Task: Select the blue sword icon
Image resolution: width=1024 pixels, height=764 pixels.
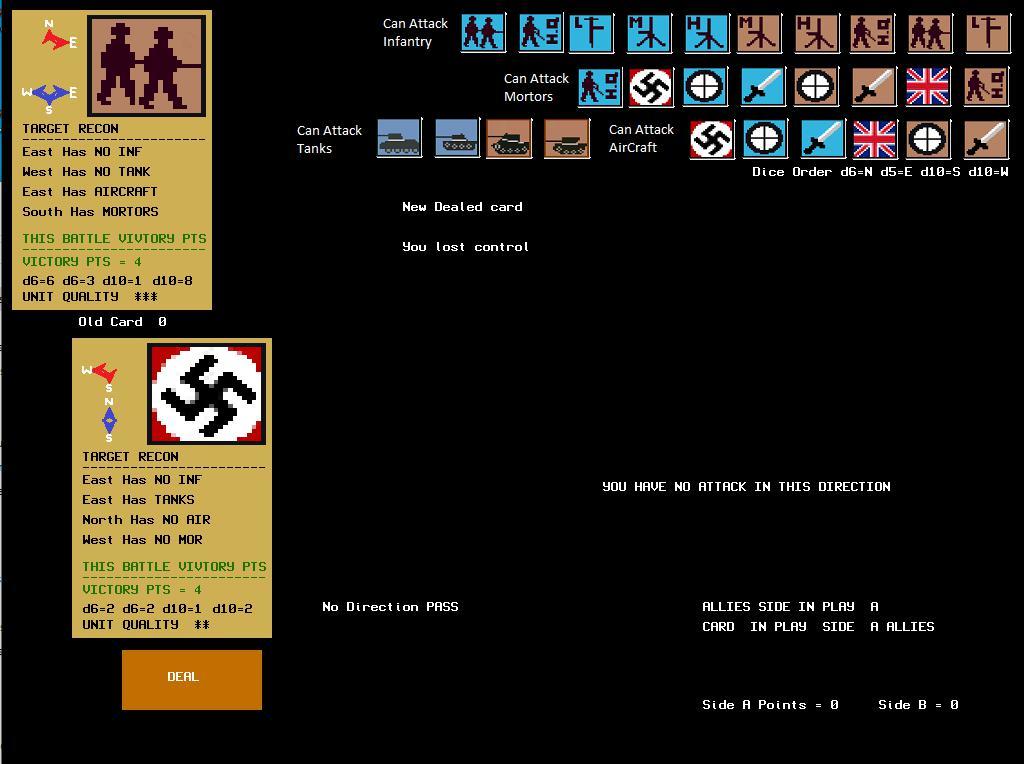Action: (762, 87)
